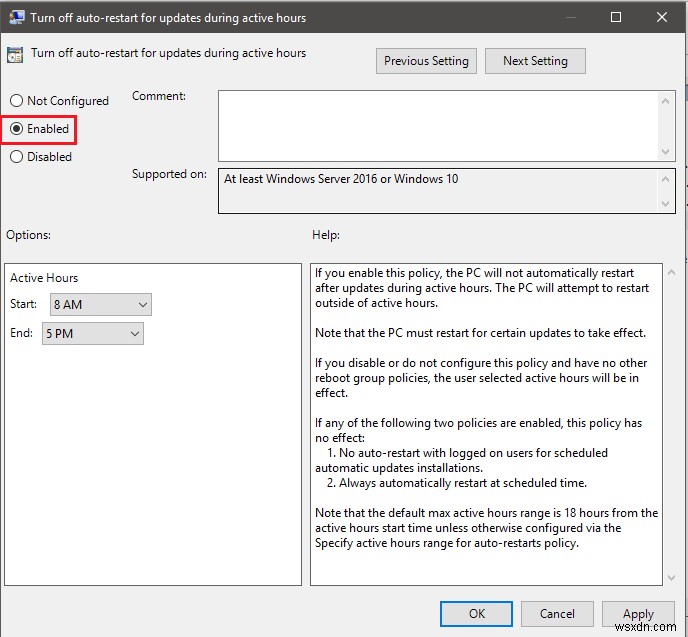The width and height of the screenshot is (688, 637).
Task: Click the Supported on scroll down arrow
Action: click(665, 204)
